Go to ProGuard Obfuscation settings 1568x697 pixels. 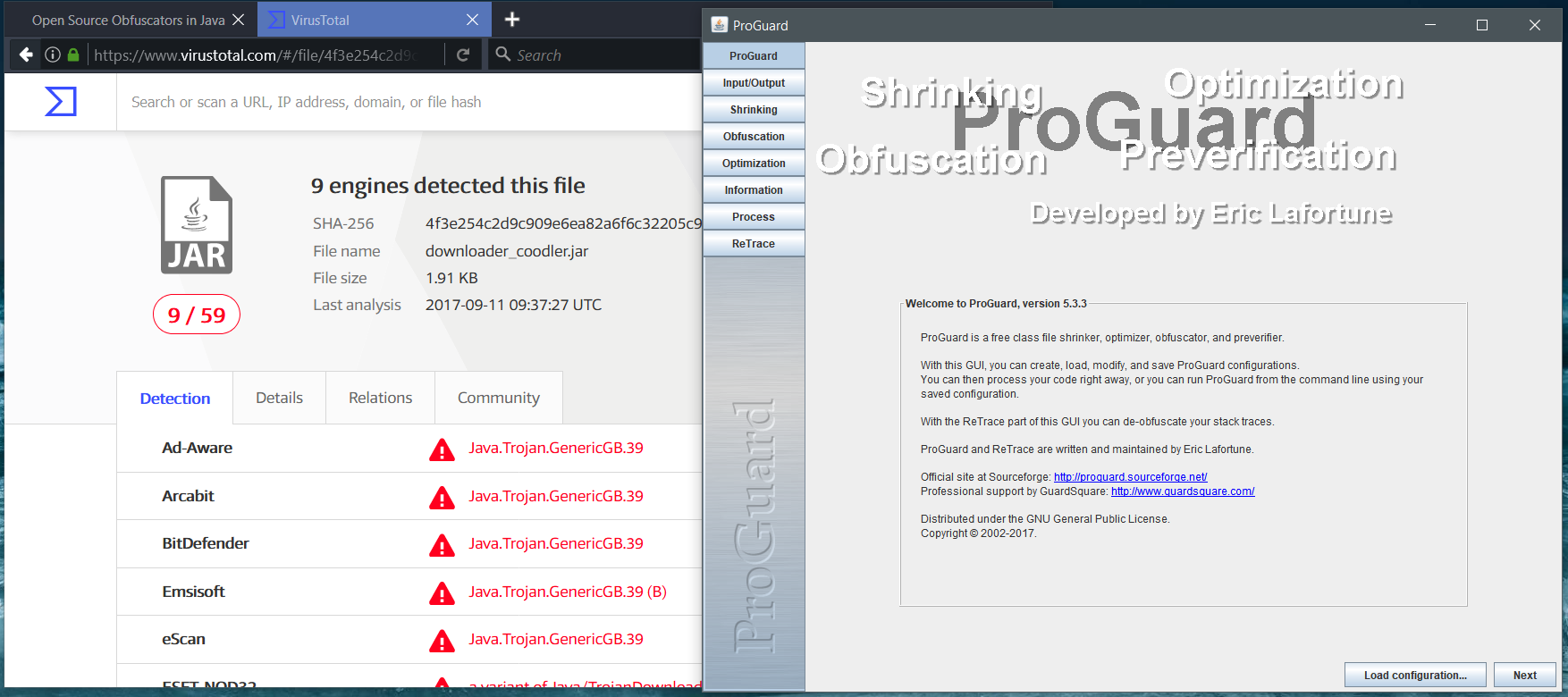pos(754,137)
